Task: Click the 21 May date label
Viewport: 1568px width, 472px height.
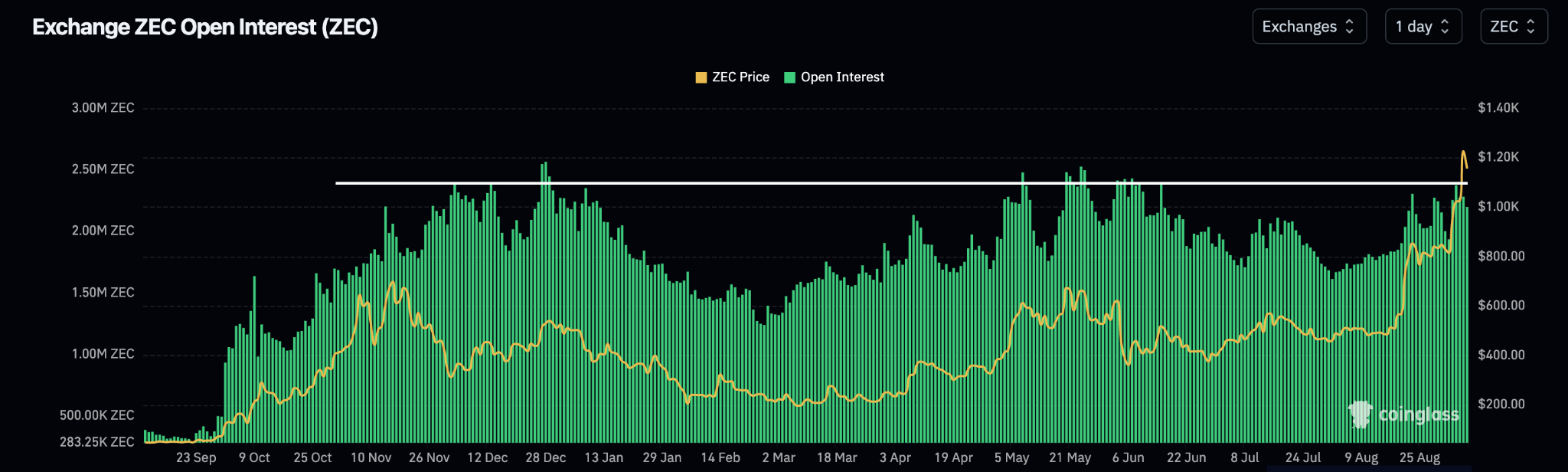Action: pyautogui.click(x=1070, y=457)
